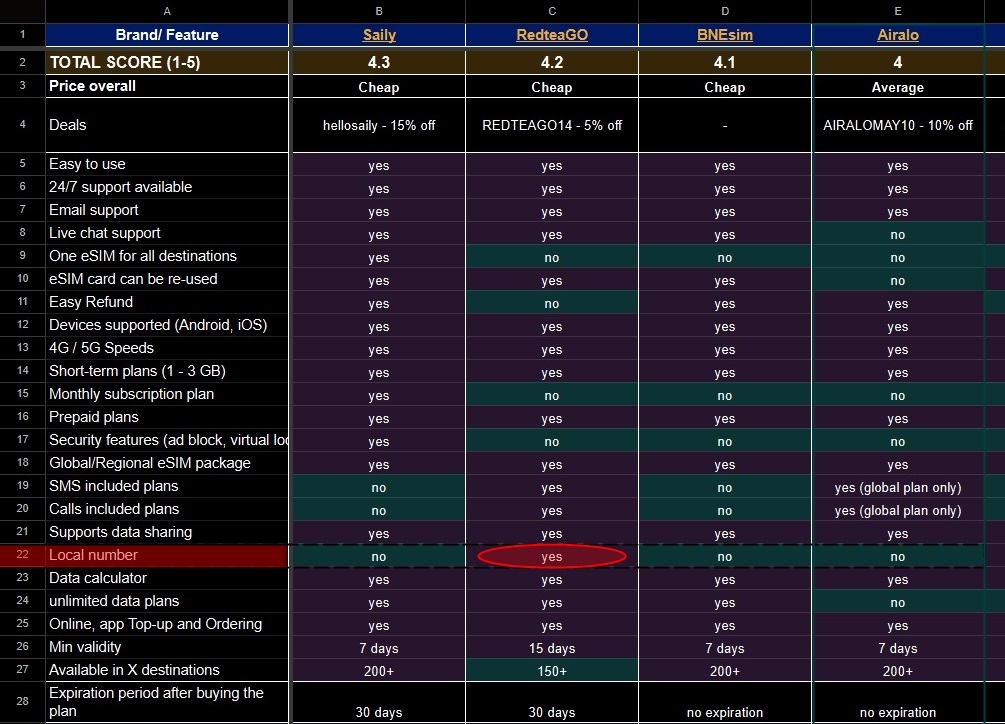Image resolution: width=1005 pixels, height=724 pixels.
Task: Click the 'Local number' label cell
Action: pyautogui.click(x=166, y=555)
